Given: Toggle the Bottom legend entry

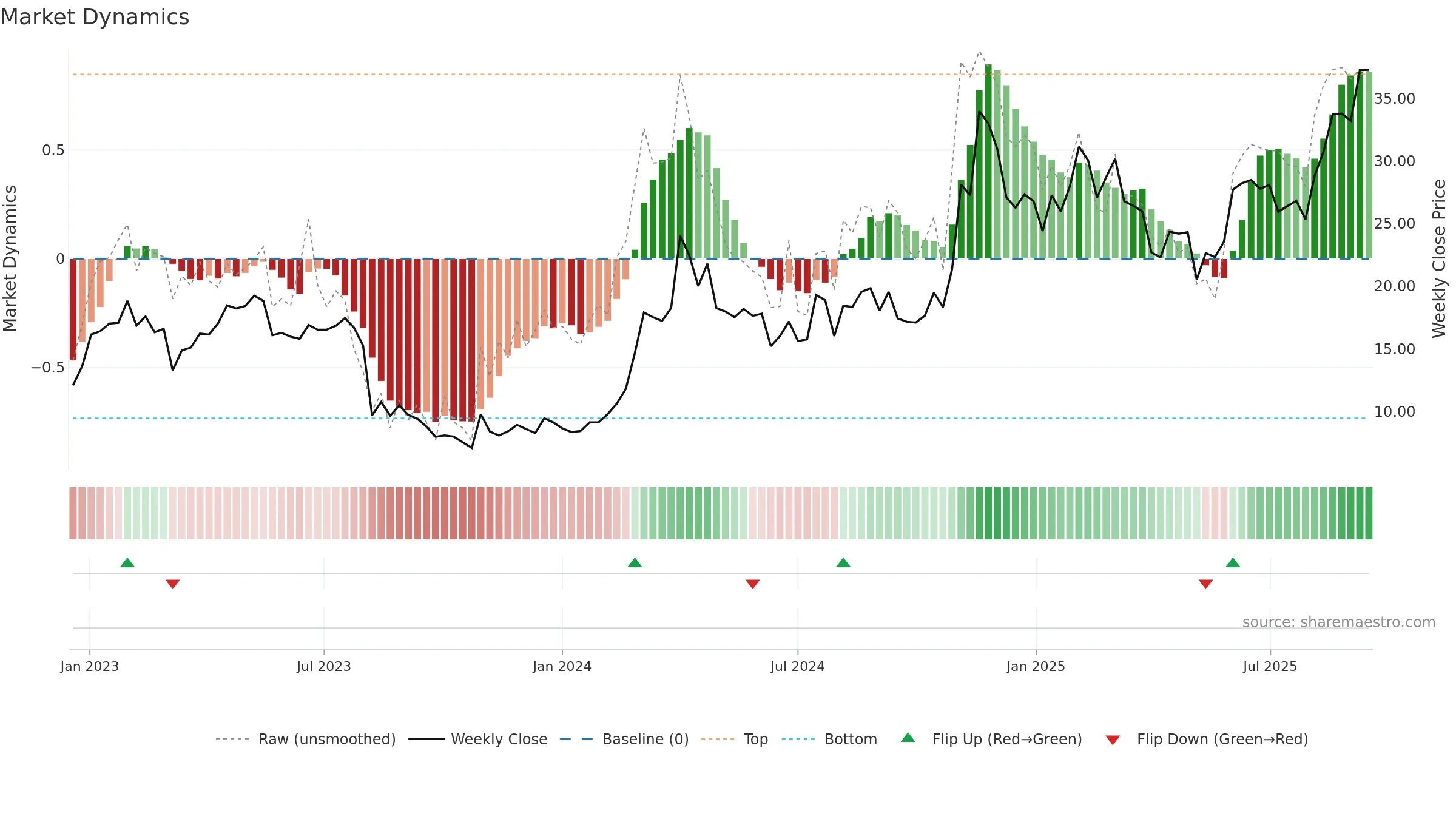Looking at the screenshot, I should (829, 739).
